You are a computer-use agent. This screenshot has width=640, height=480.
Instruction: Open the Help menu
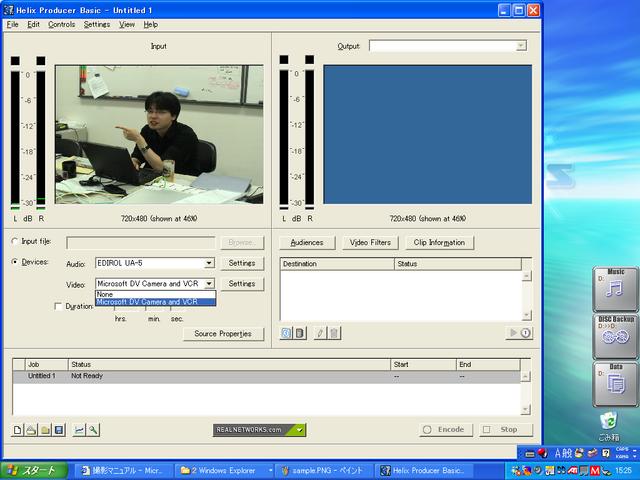[151, 24]
